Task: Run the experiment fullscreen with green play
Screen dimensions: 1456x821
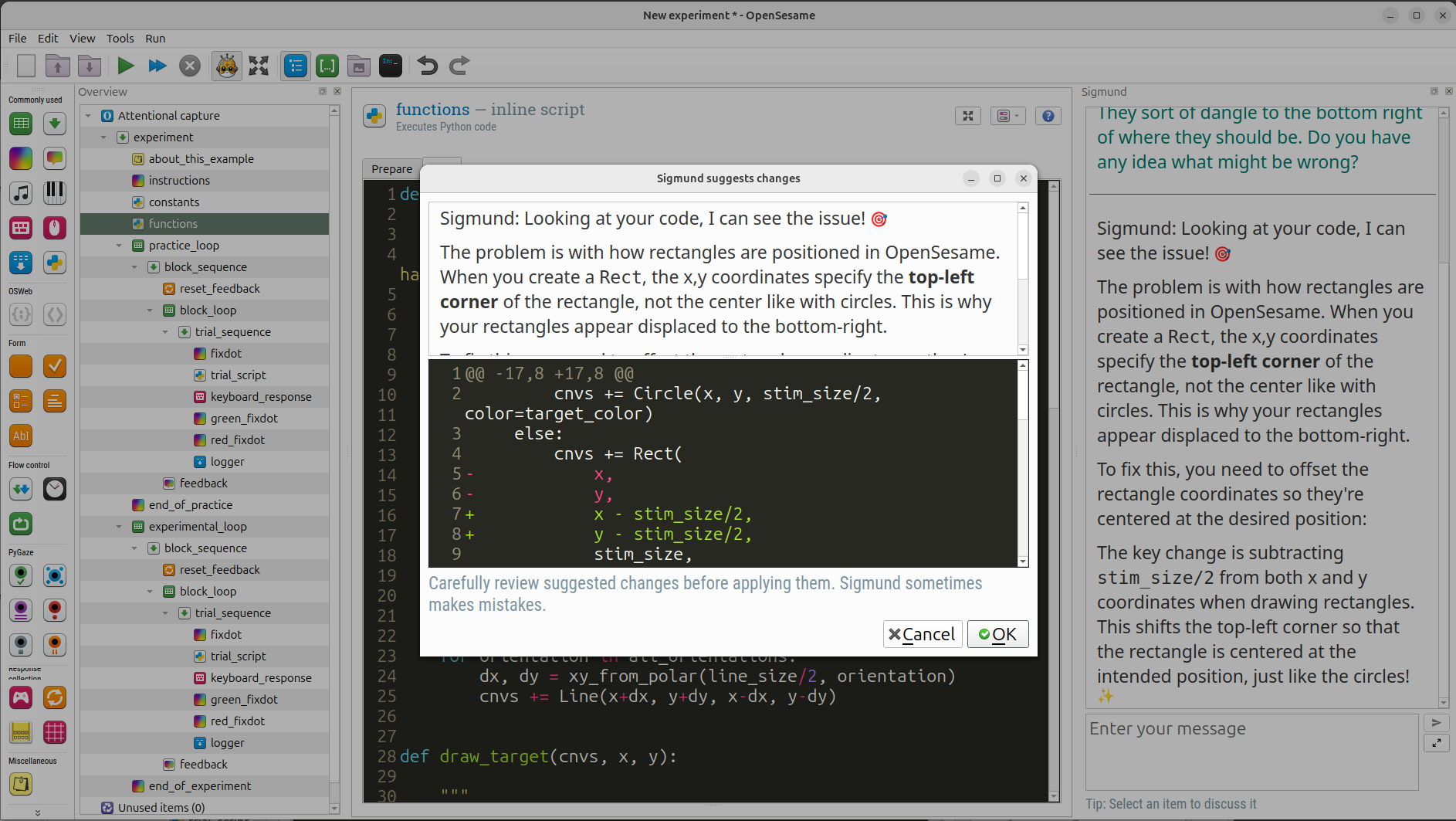Action: coord(126,66)
